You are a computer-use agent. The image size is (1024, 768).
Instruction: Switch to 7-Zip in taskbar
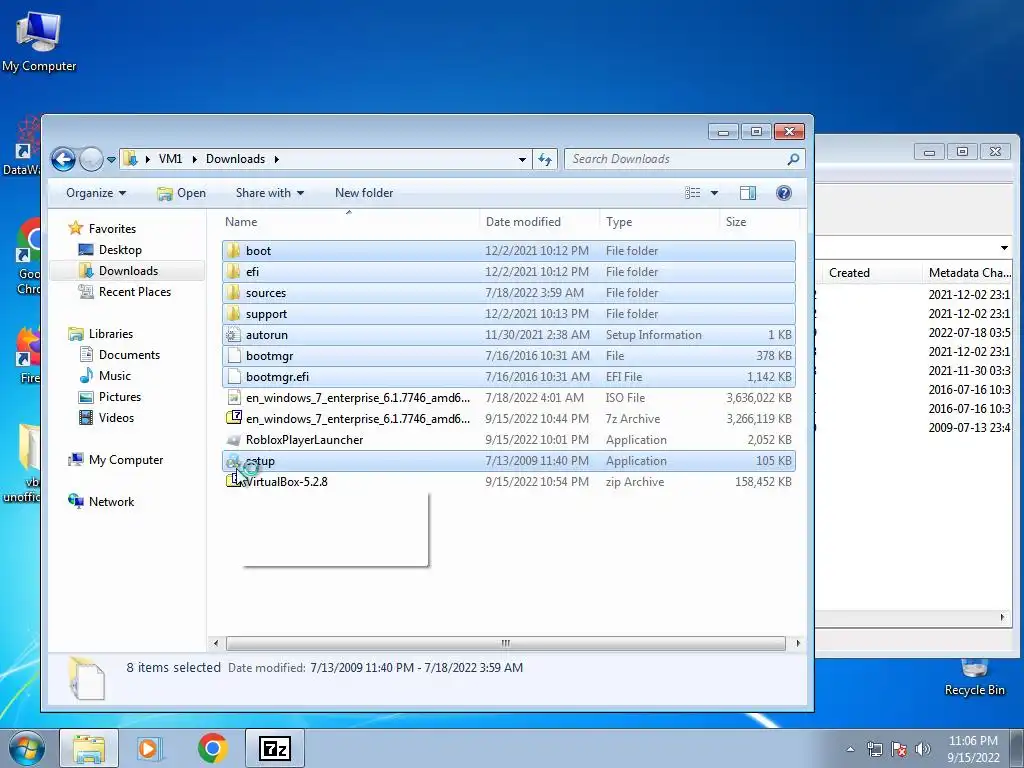pyautogui.click(x=274, y=748)
